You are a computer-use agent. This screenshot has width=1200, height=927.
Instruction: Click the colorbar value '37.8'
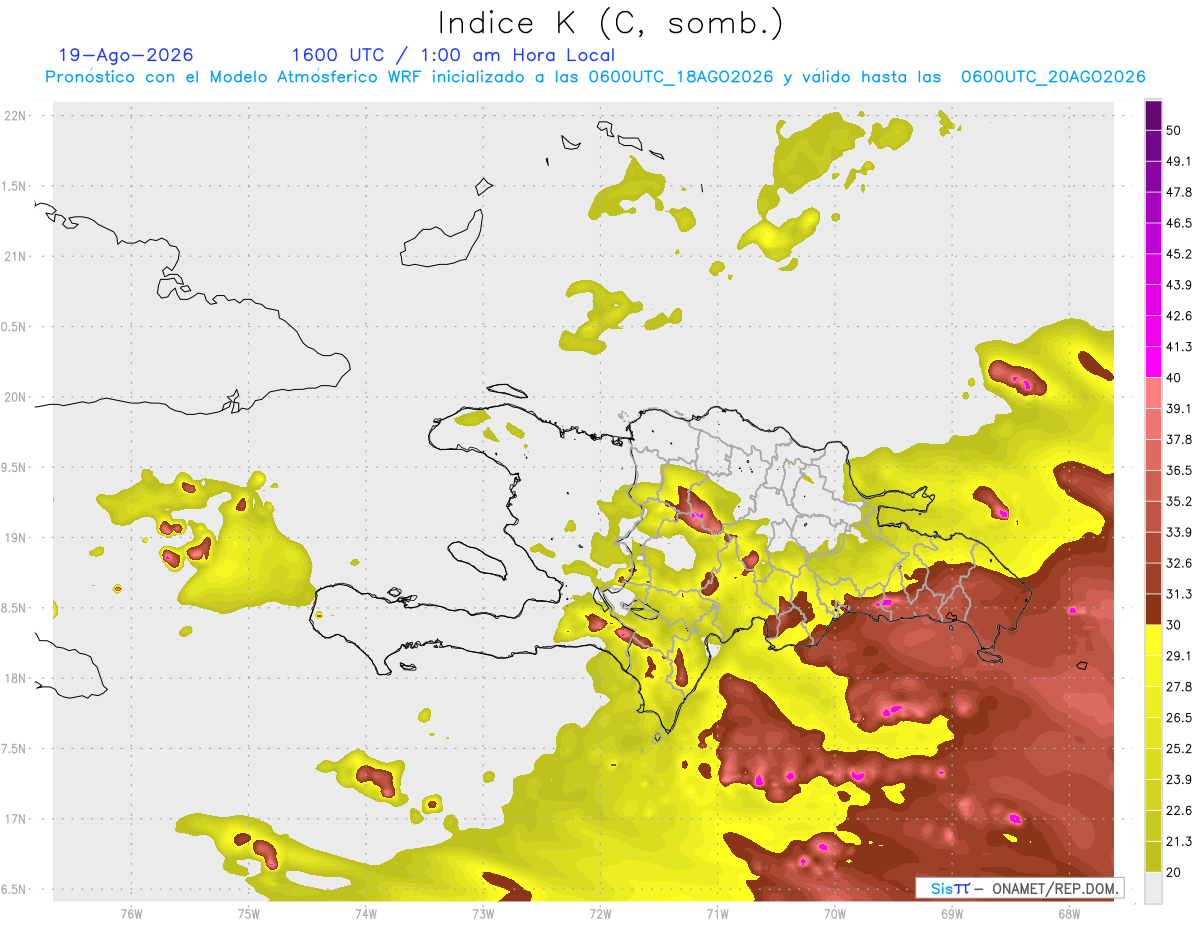[1179, 439]
